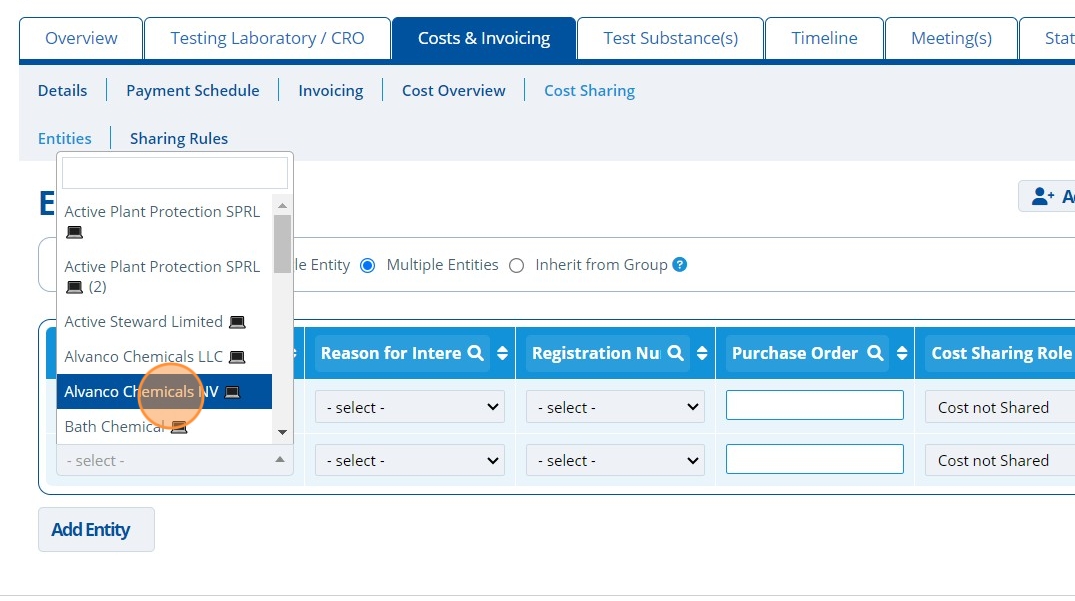Open Sharing Rules section link
This screenshot has width=1075, height=601.
tap(179, 138)
